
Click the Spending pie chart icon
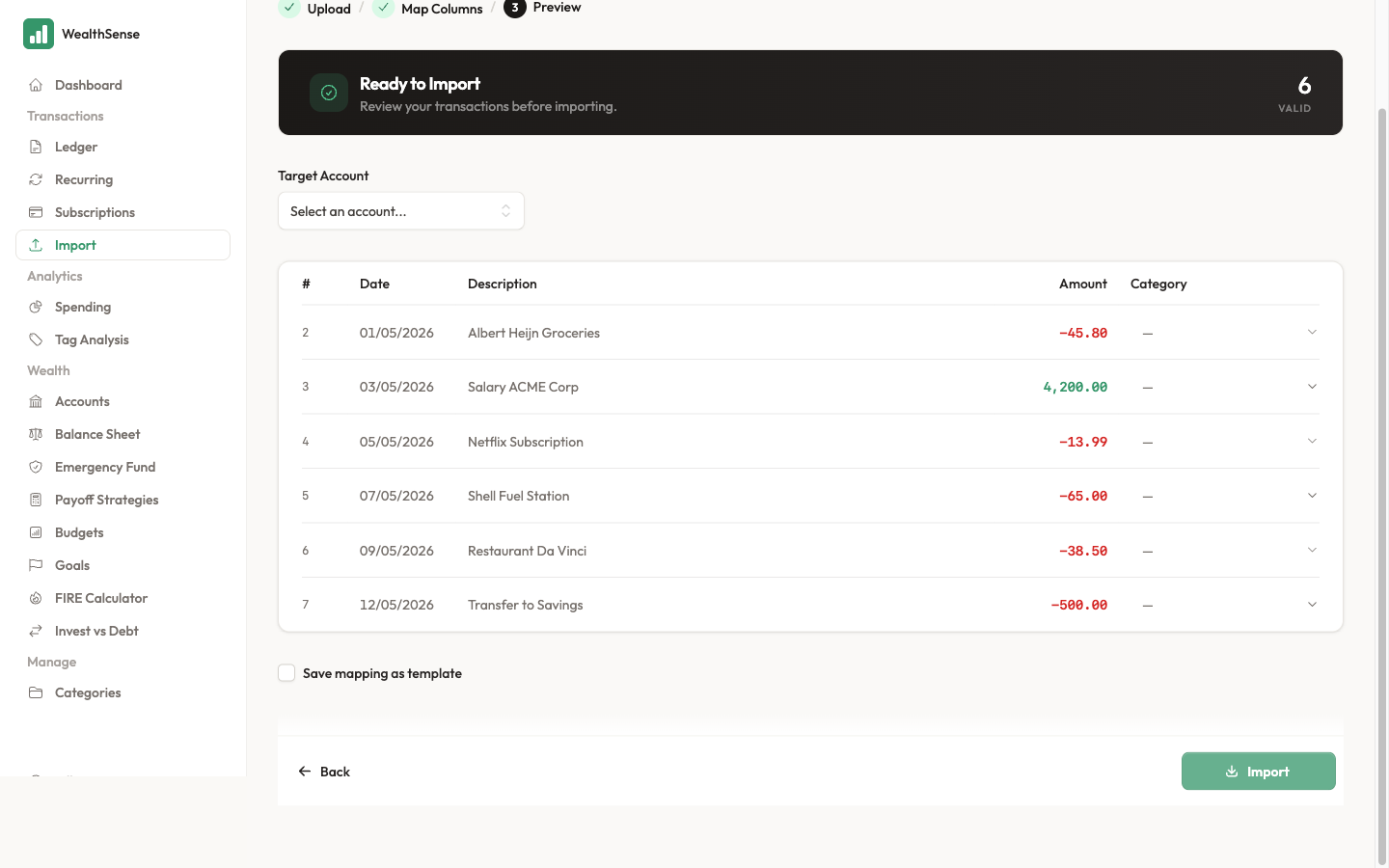pyautogui.click(x=36, y=307)
